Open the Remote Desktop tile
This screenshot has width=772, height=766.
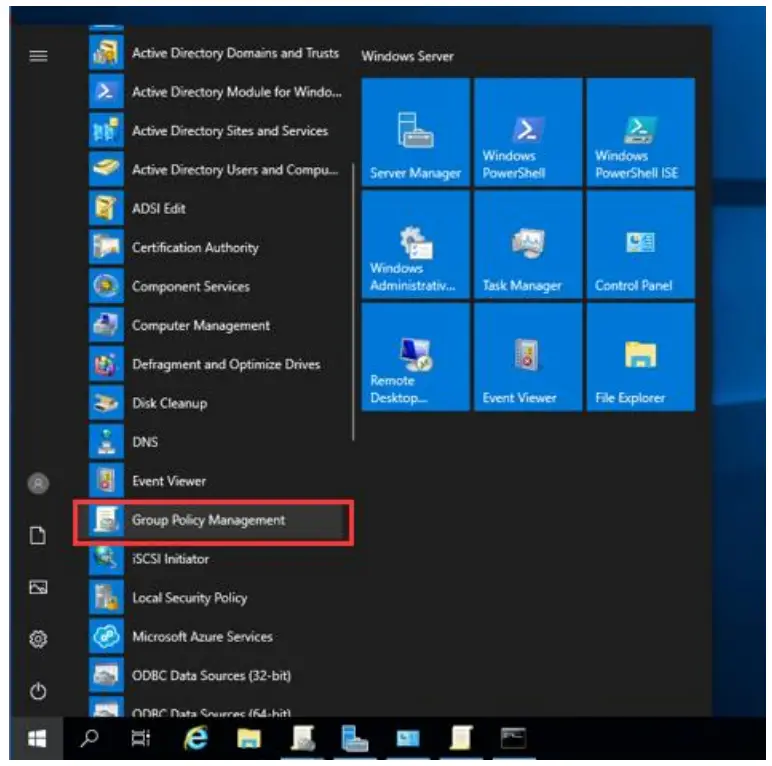416,357
